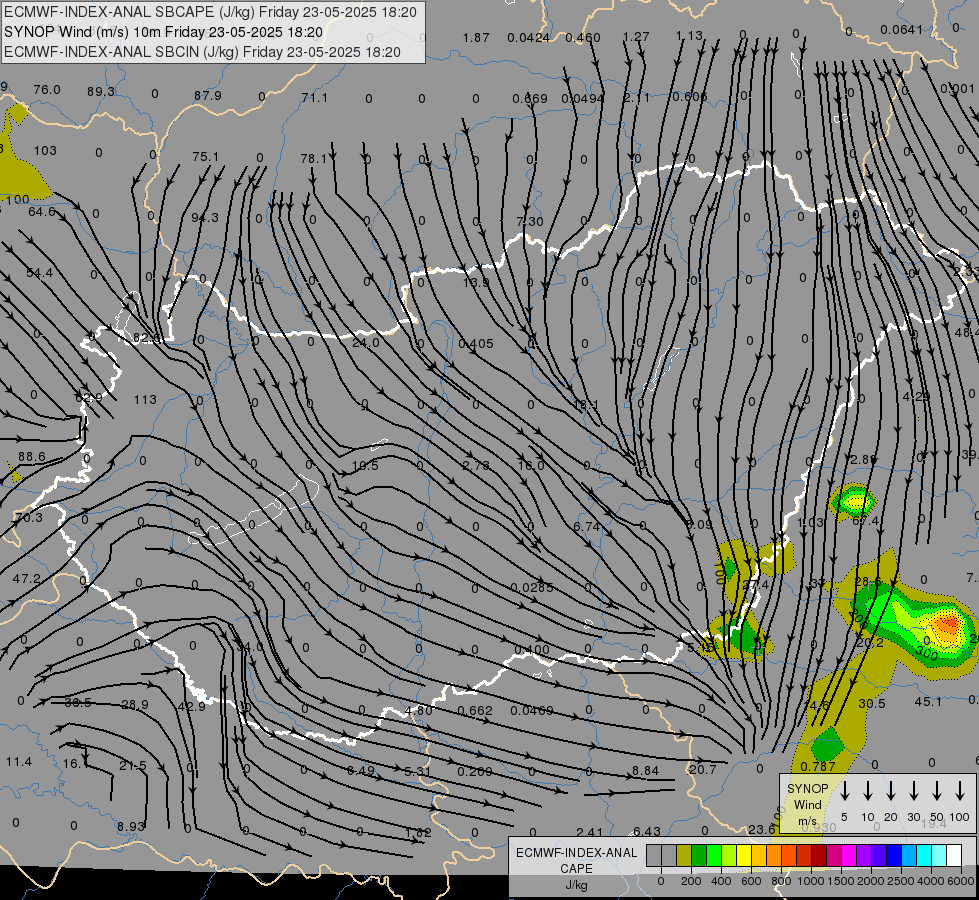Click the map value 54.4
The height and width of the screenshot is (900, 979).
pyautogui.click(x=39, y=273)
